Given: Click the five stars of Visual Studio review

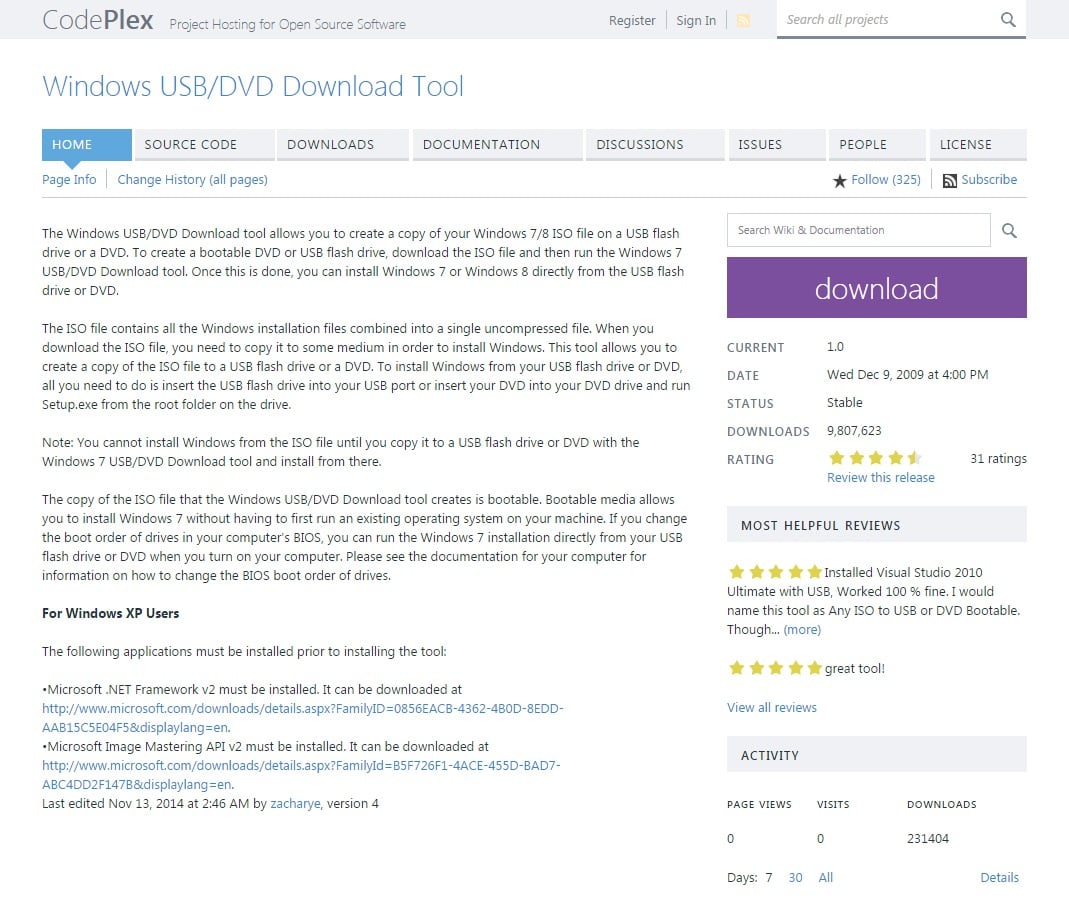Looking at the screenshot, I should [x=775, y=571].
